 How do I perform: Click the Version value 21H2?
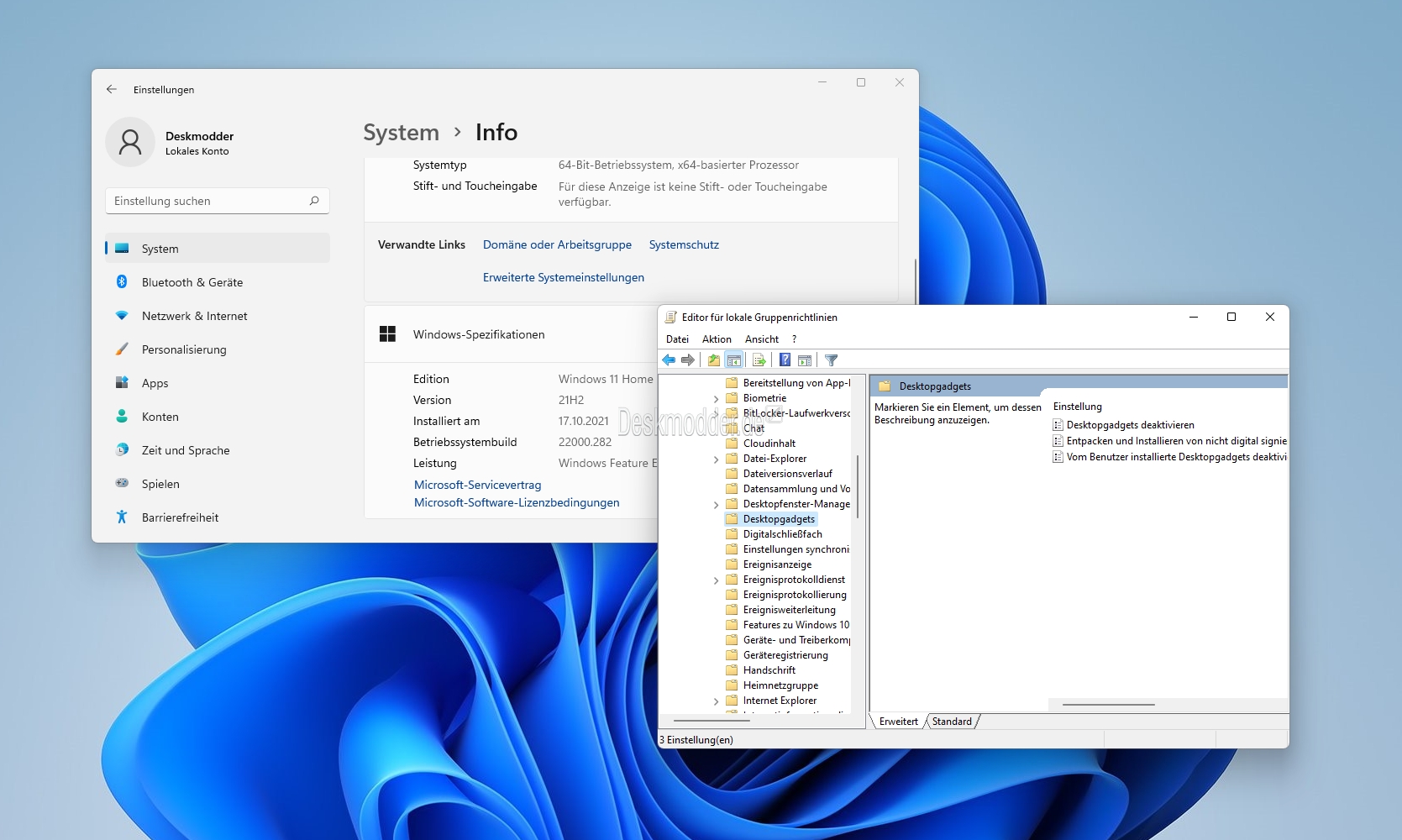(571, 400)
